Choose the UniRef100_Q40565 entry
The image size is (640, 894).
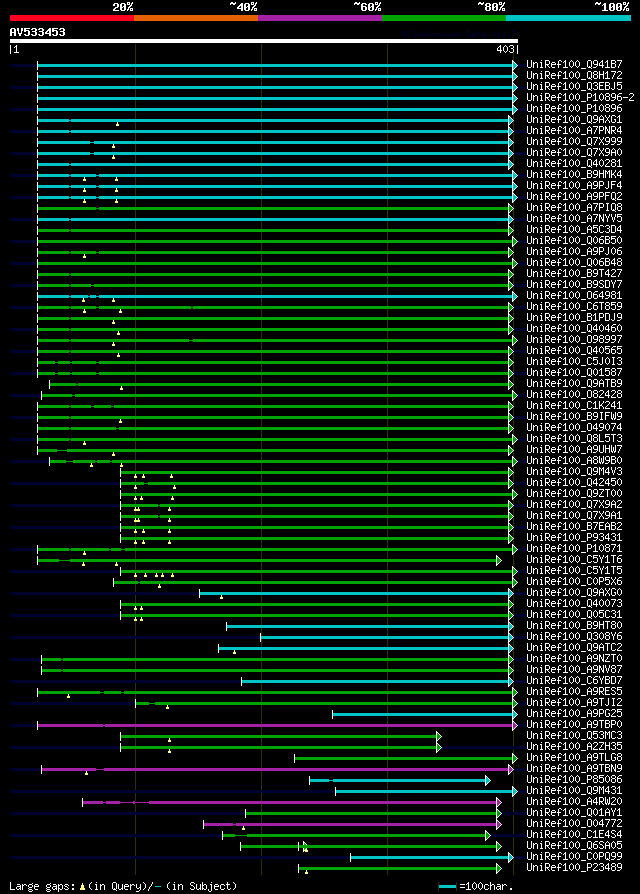pos(574,351)
